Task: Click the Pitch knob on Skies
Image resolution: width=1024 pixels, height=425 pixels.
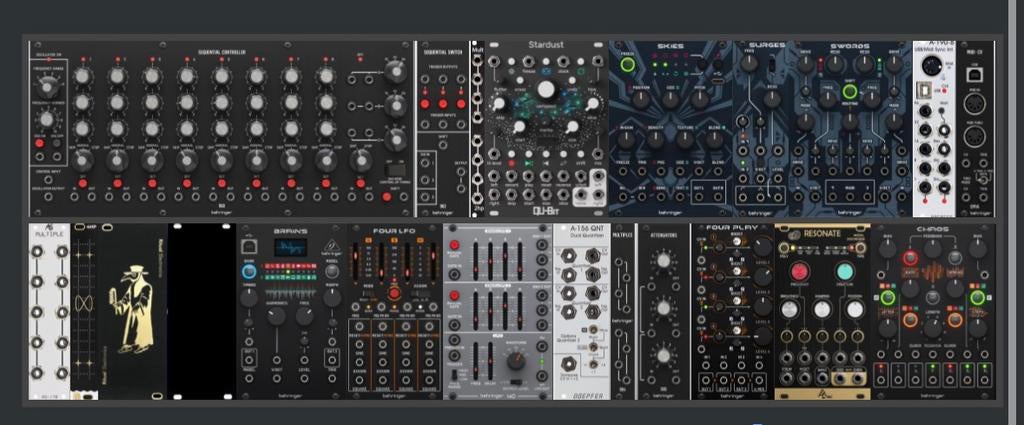Action: tap(700, 99)
